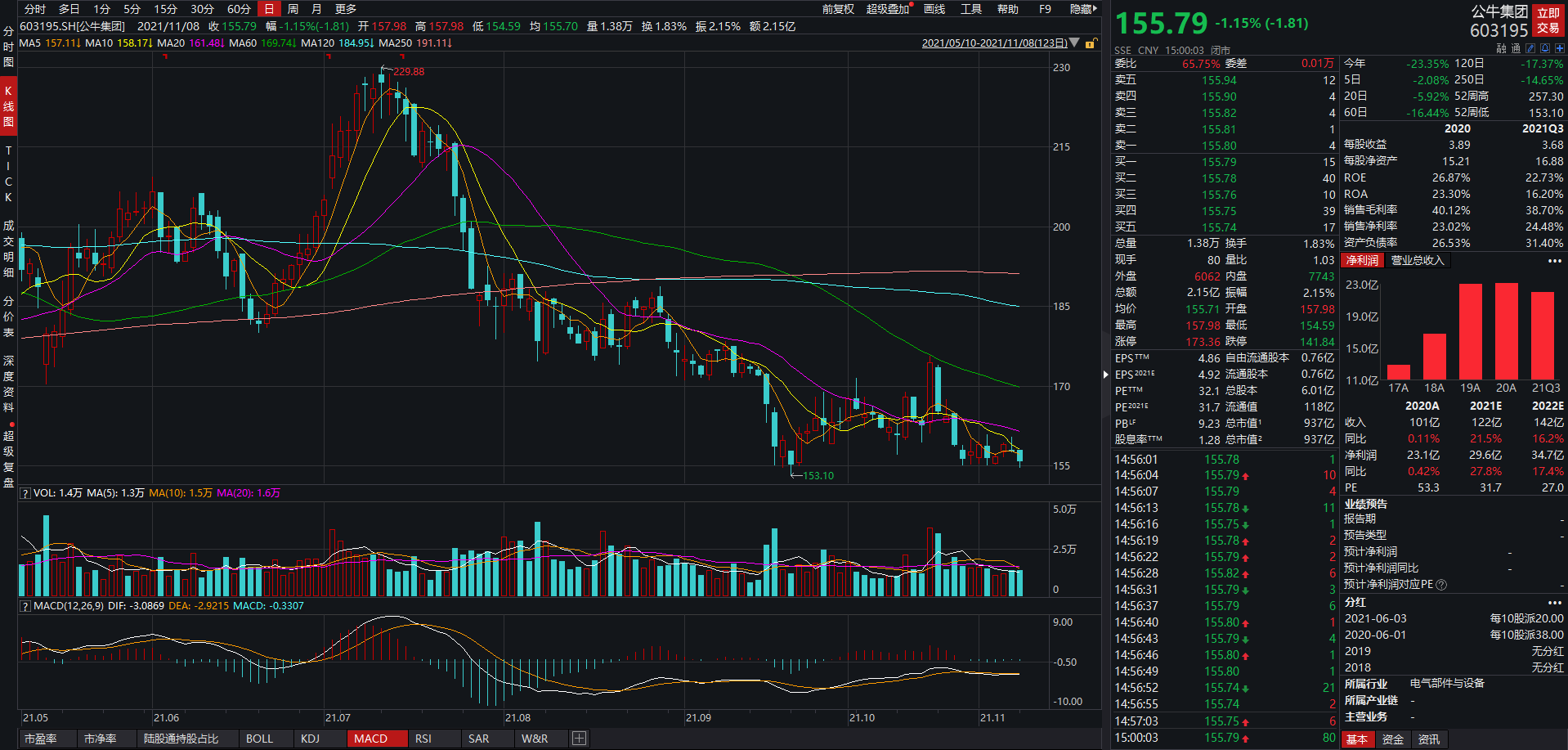This screenshot has height=750, width=1568.
Task: Add an indicator with the plus box icon
Action: [x=579, y=739]
